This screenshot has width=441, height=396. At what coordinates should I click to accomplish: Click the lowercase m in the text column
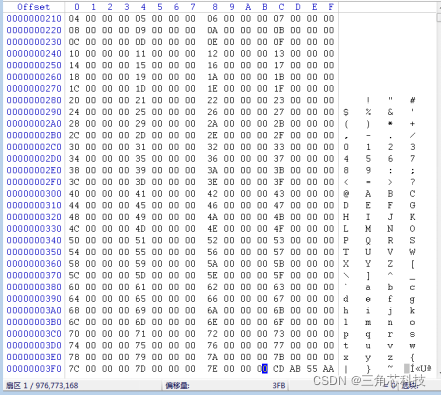tap(368, 322)
